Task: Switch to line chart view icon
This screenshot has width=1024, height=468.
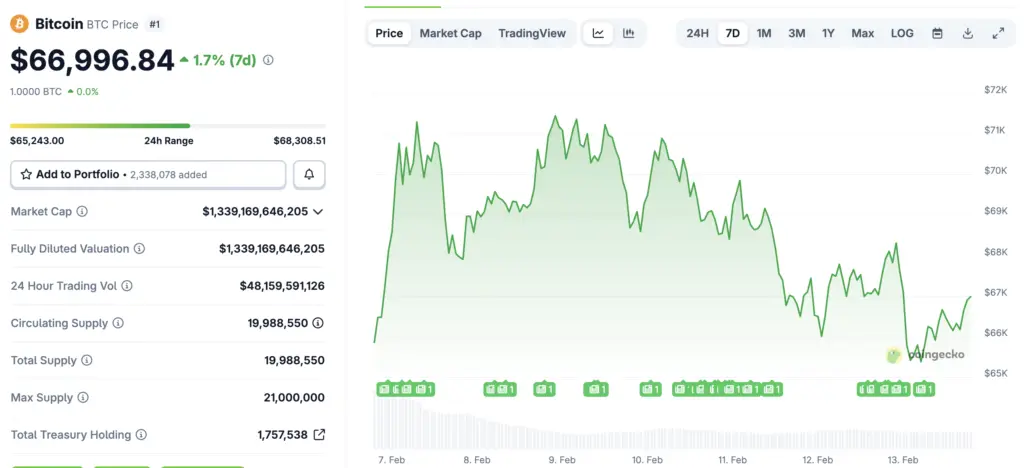Action: 598,33
